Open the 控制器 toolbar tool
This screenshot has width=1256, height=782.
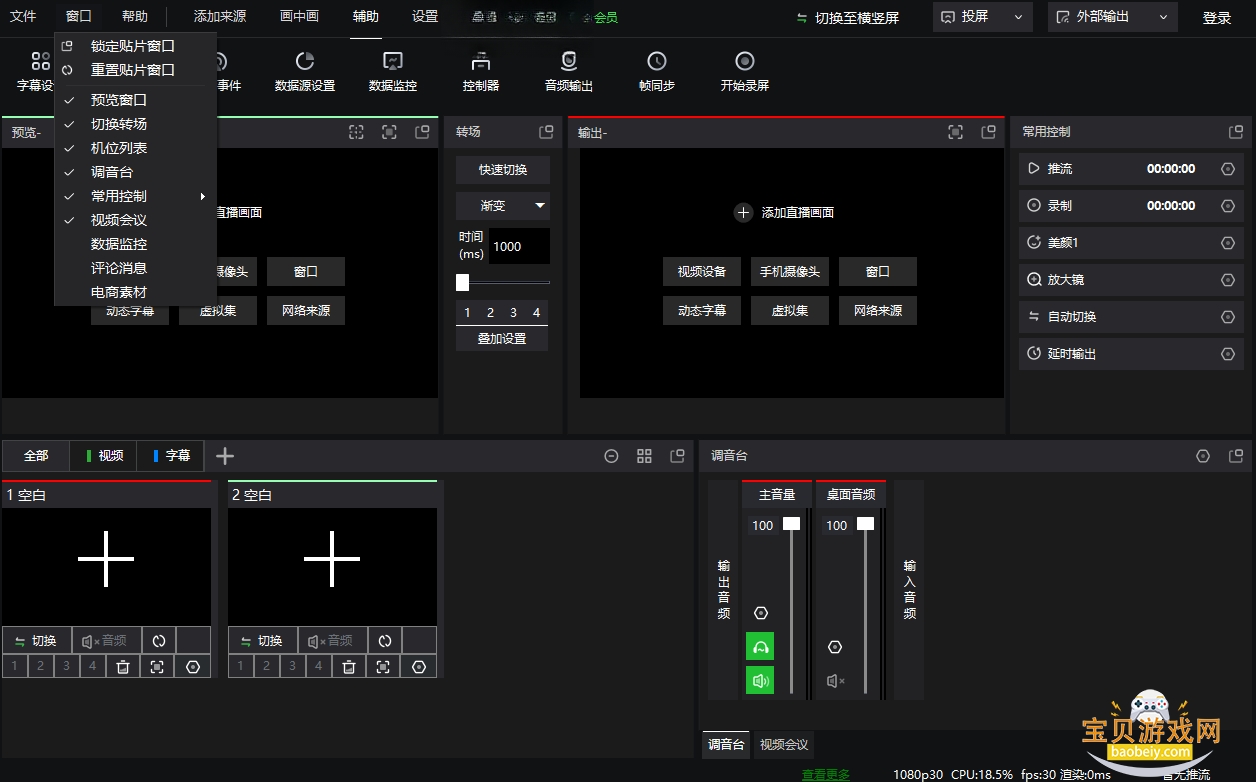[x=481, y=72]
